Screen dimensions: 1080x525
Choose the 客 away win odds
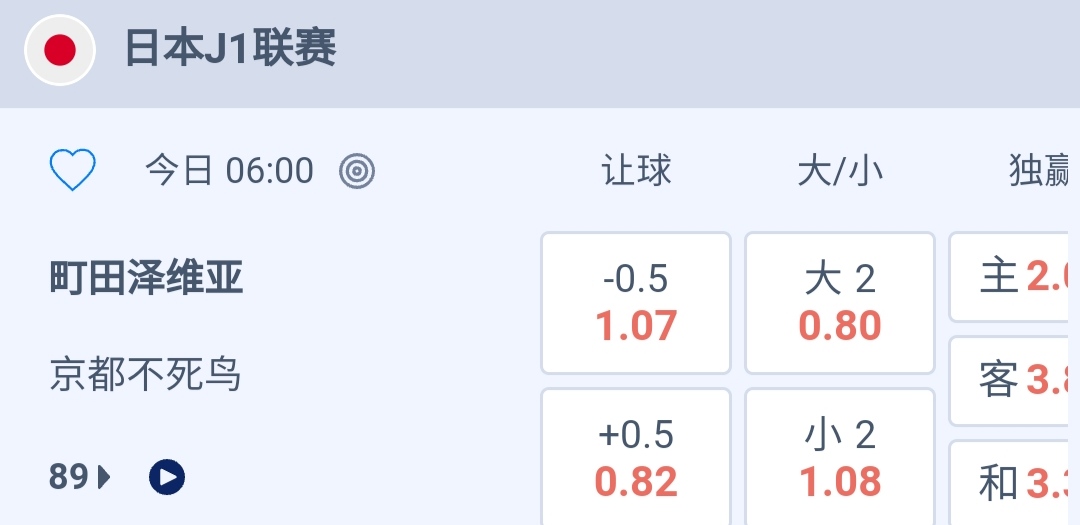1015,381
